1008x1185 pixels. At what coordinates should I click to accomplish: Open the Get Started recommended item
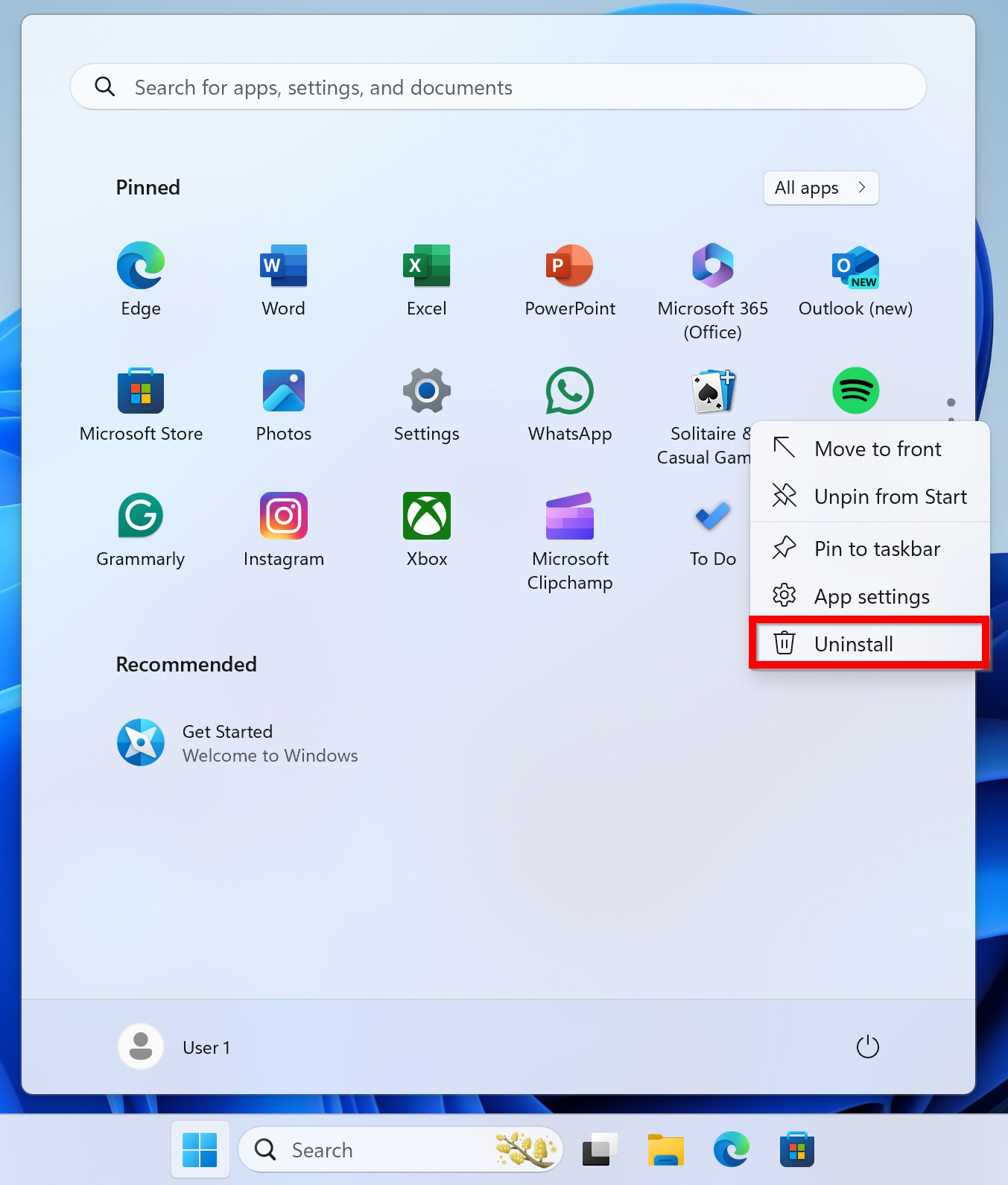tap(238, 743)
